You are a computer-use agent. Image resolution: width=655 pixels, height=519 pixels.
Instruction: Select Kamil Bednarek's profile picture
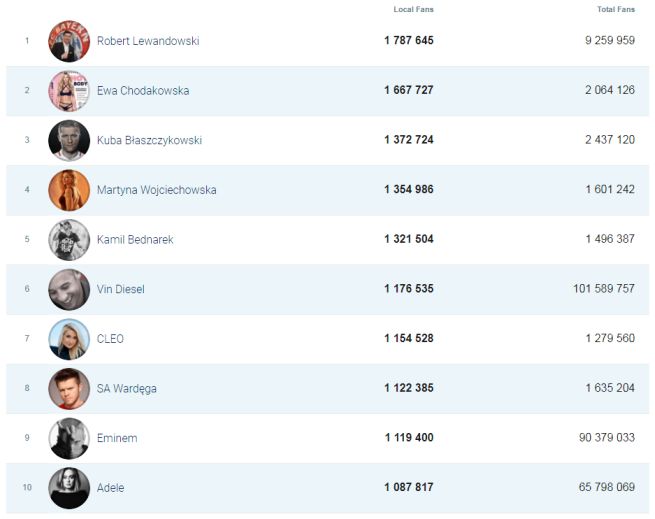(x=69, y=240)
